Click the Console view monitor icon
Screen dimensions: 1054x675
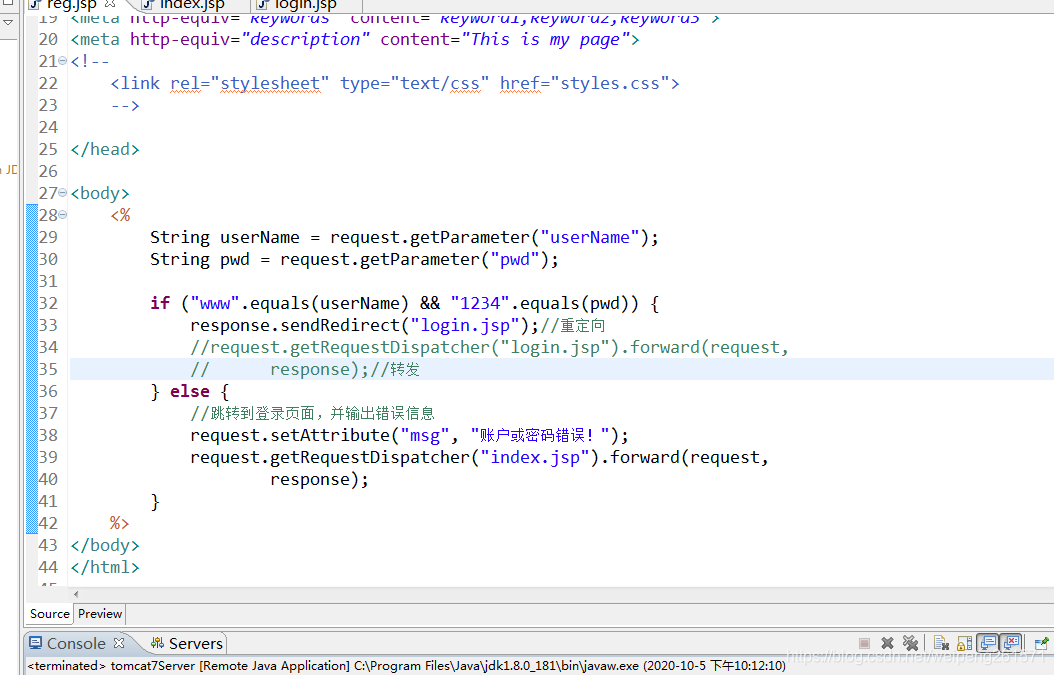[36, 643]
